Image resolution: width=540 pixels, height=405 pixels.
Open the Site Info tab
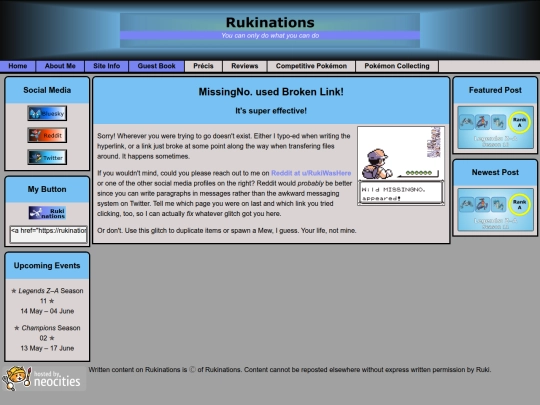click(x=106, y=66)
